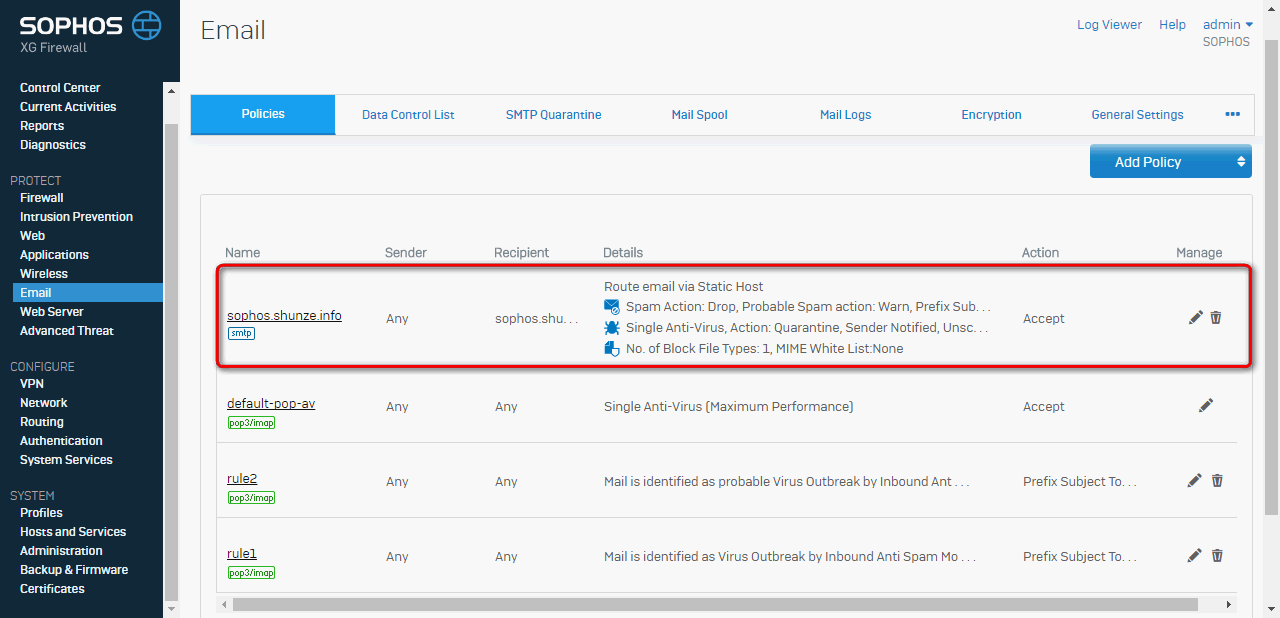
Task: Open the Data Control List tab
Action: (x=408, y=115)
